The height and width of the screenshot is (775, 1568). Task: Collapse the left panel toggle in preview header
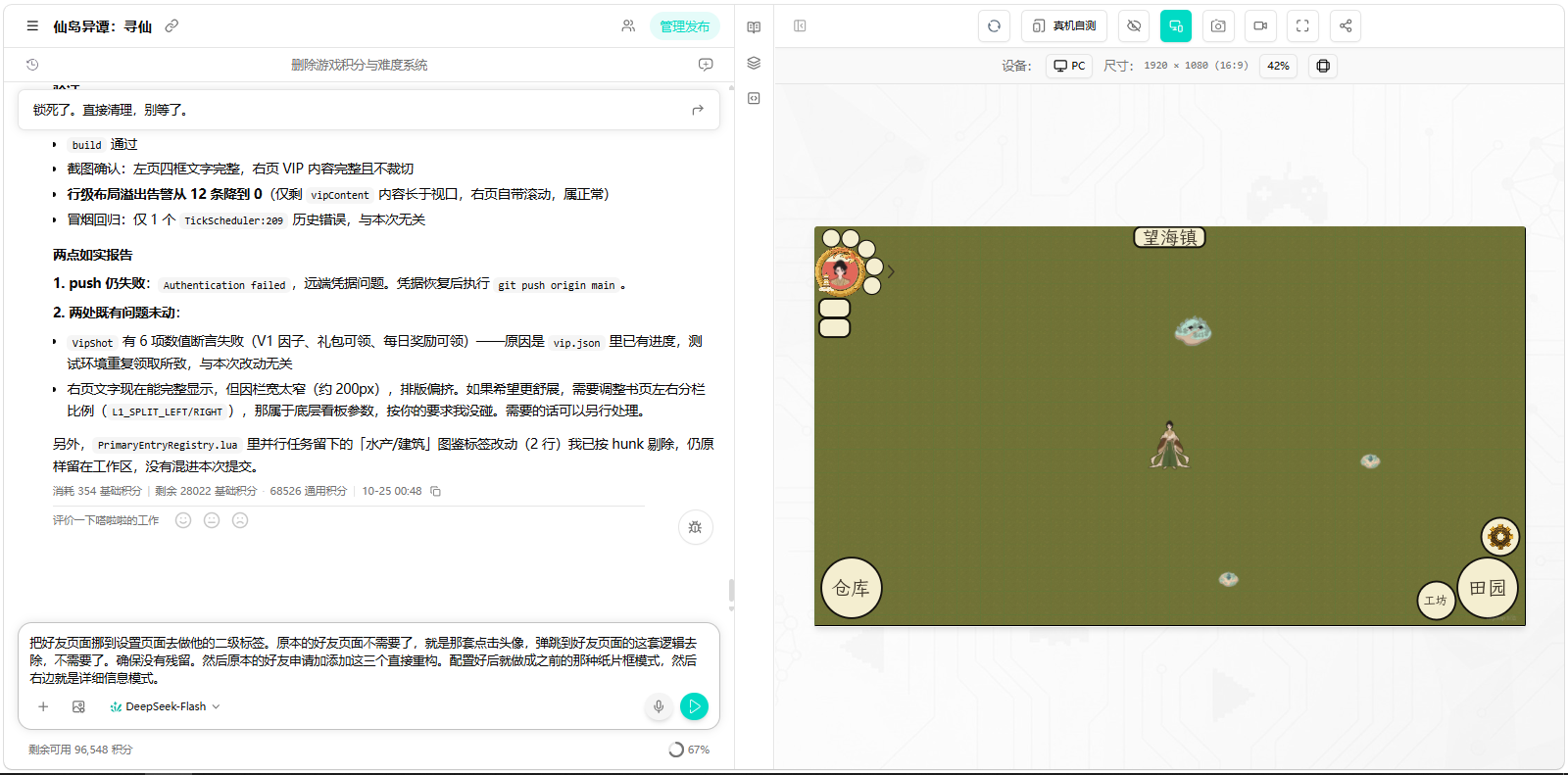pyautogui.click(x=800, y=26)
